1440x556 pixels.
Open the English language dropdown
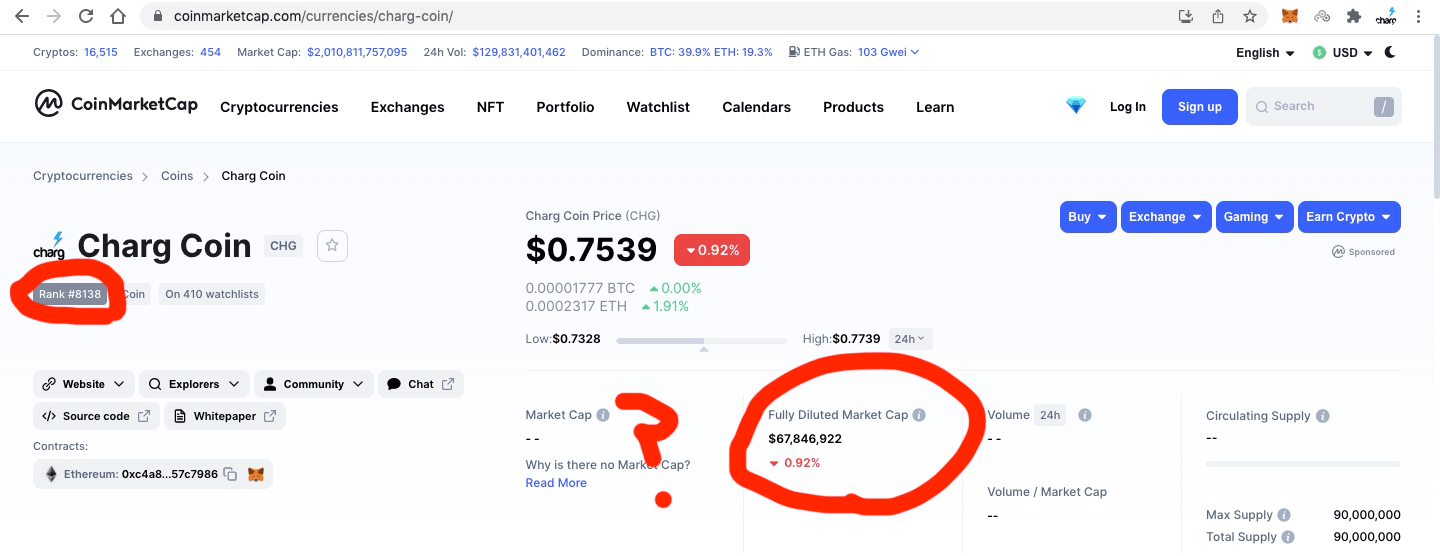[1265, 53]
